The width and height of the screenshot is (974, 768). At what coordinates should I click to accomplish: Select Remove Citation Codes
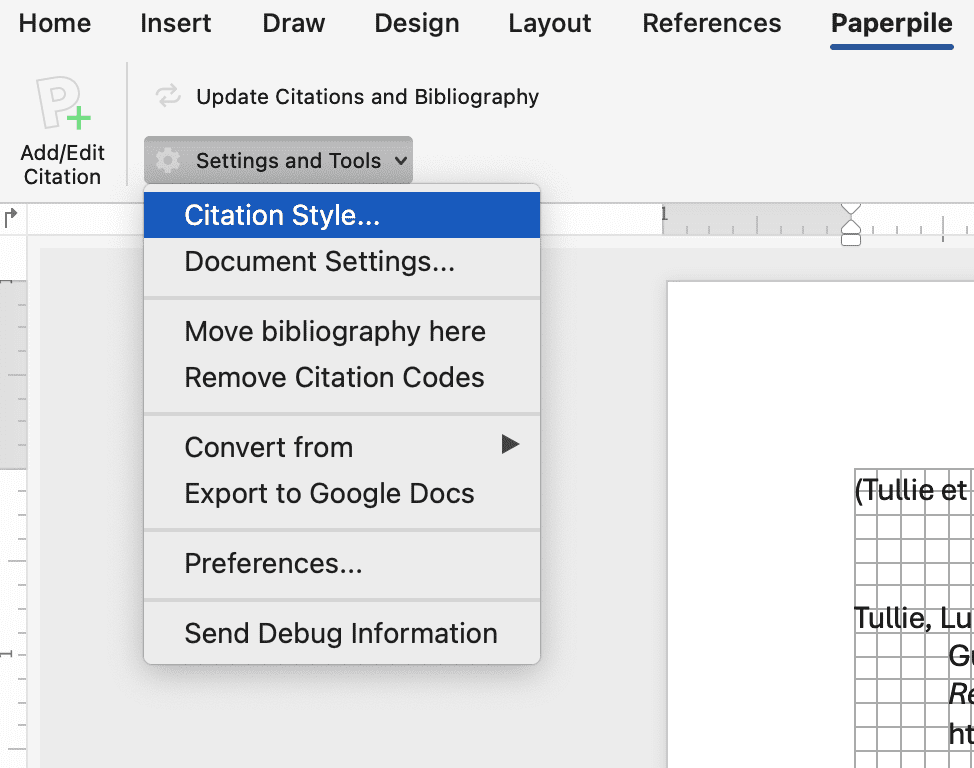(334, 378)
